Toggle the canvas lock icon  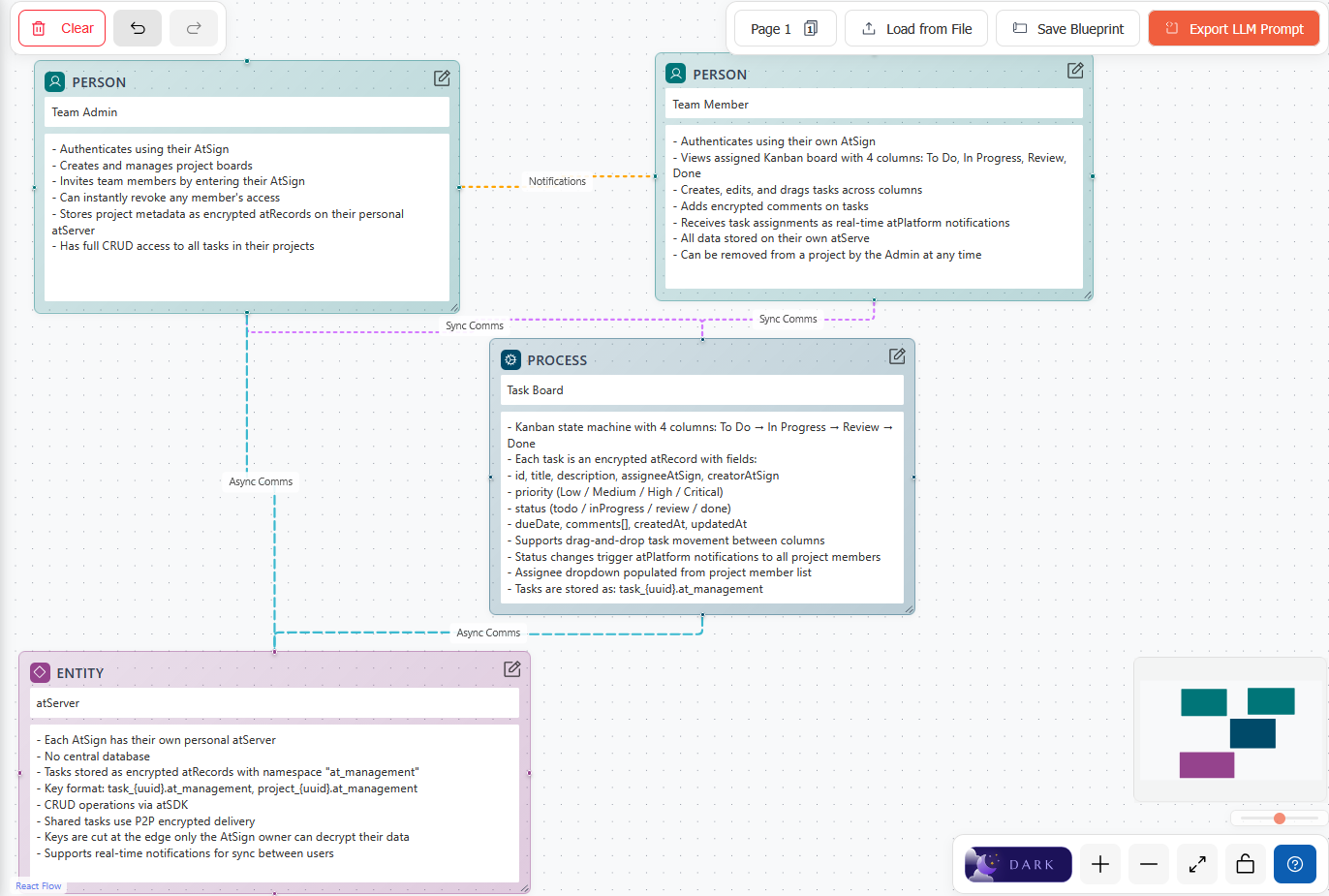click(x=1246, y=864)
